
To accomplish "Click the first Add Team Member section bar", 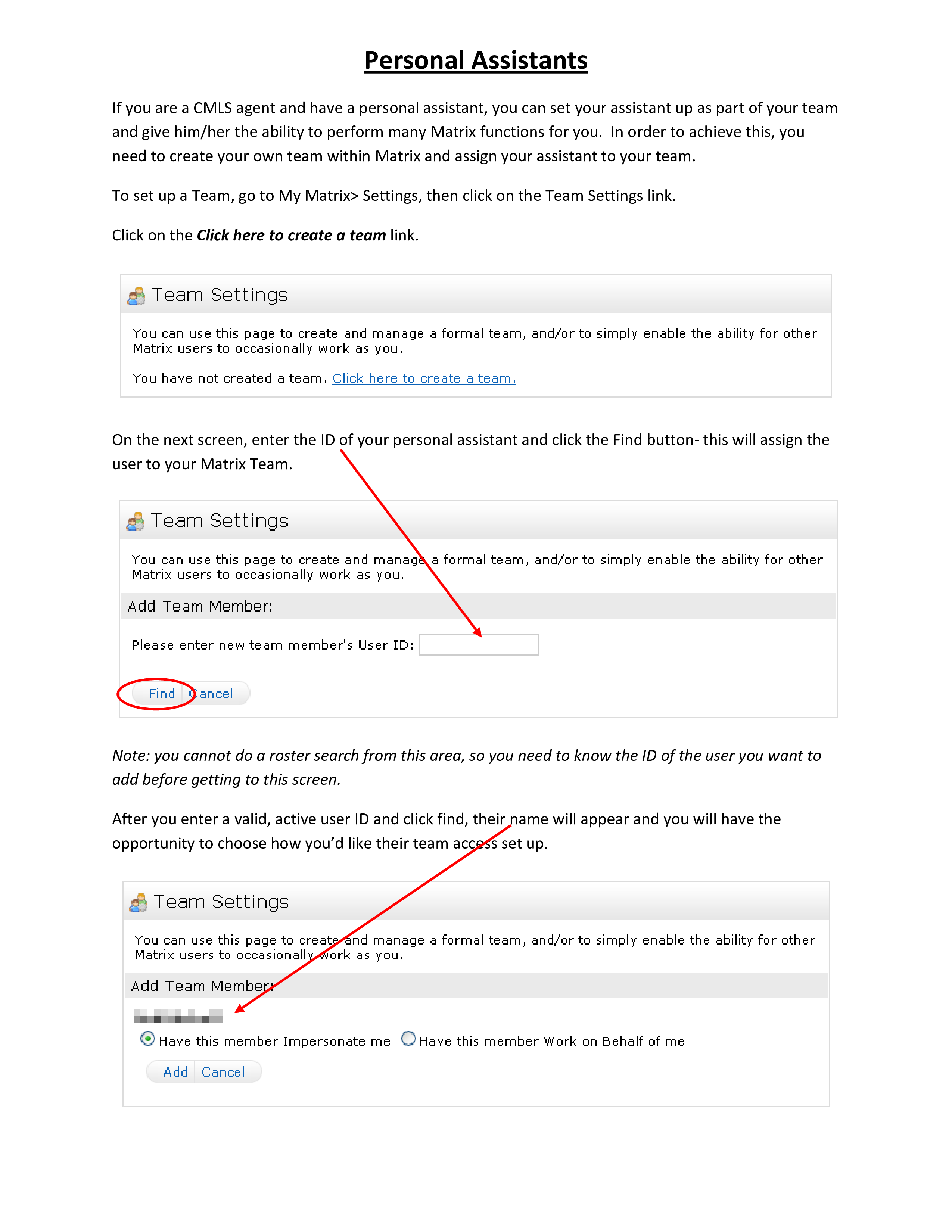I will [478, 606].
